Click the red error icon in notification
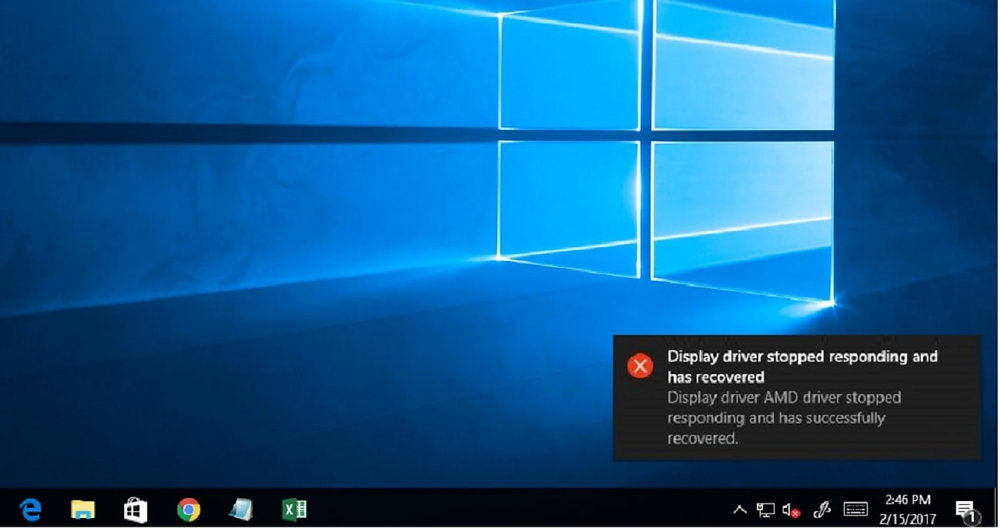The height and width of the screenshot is (528, 1000). click(640, 366)
